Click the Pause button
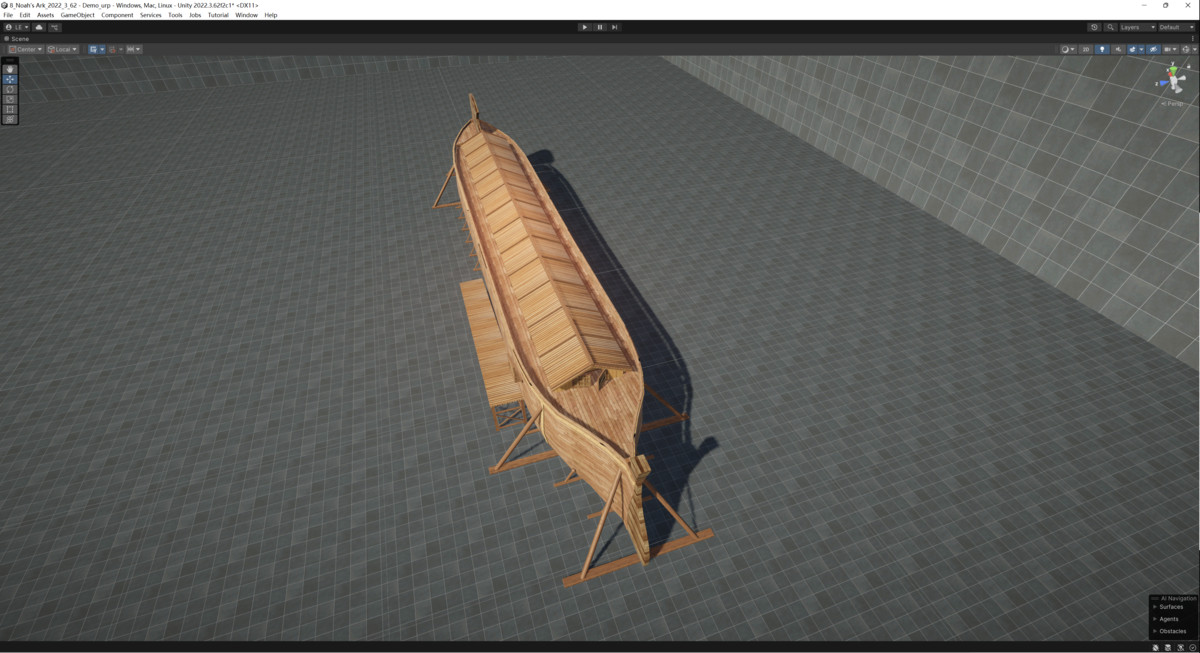 click(600, 27)
